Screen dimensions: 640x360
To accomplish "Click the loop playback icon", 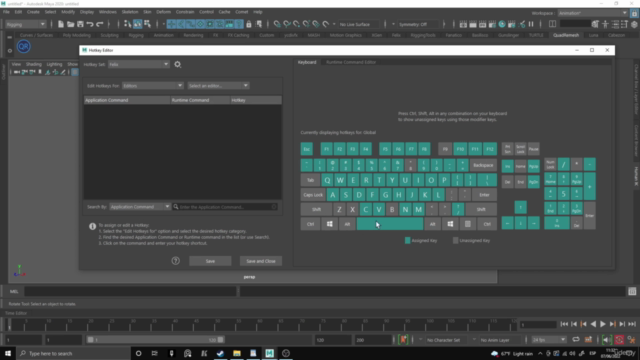I will pyautogui.click(x=576, y=340).
